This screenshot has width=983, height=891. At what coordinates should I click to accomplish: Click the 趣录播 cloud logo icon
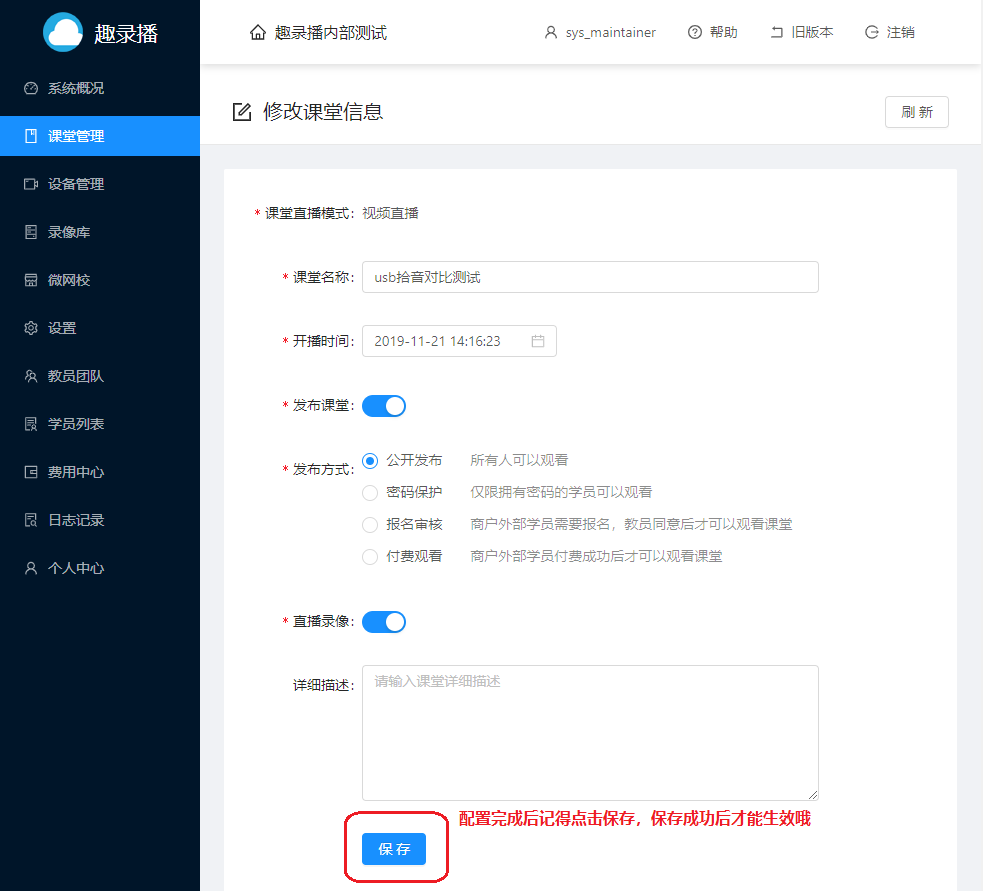coord(63,32)
